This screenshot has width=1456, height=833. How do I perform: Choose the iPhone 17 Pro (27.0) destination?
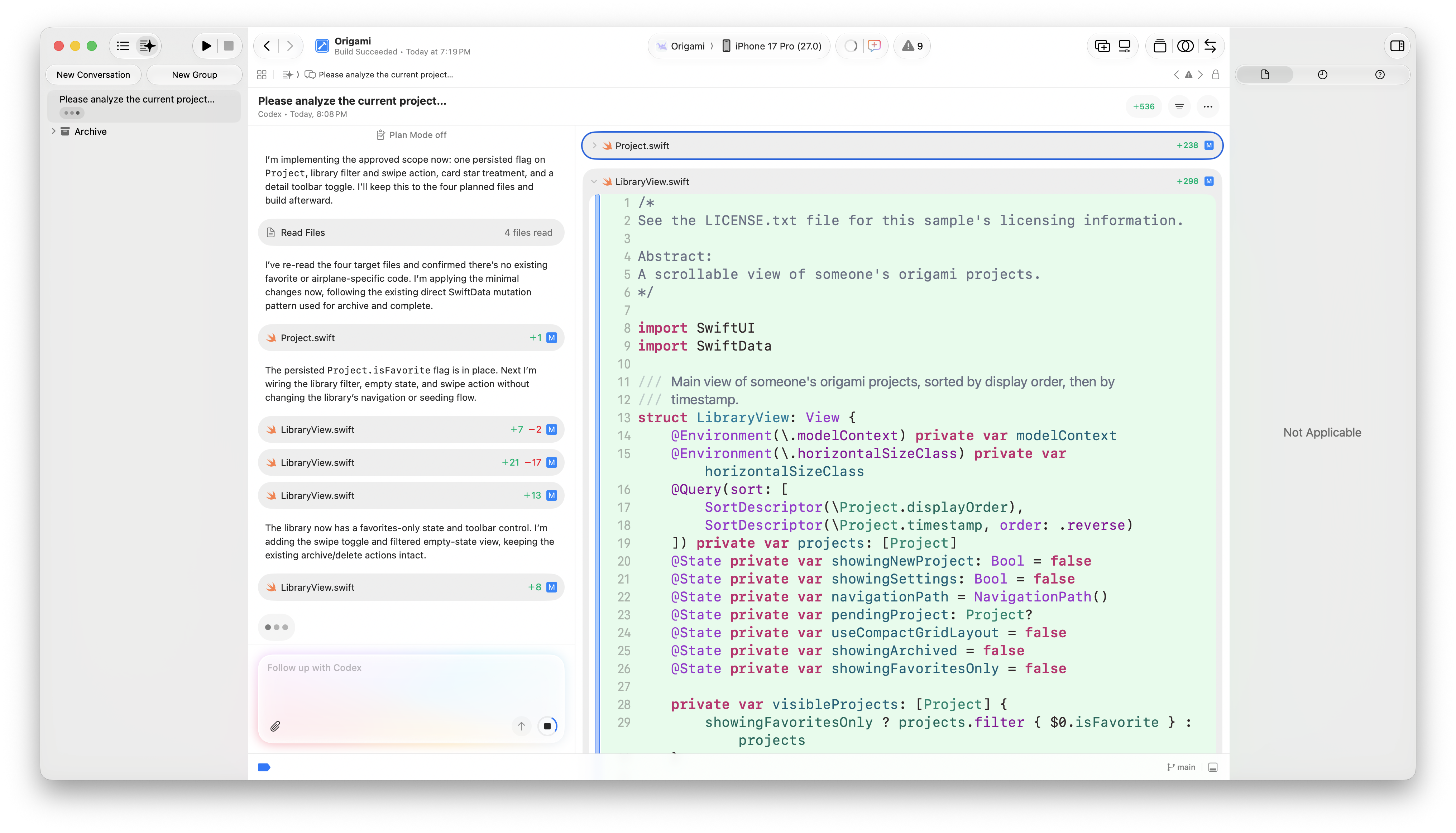pos(771,46)
